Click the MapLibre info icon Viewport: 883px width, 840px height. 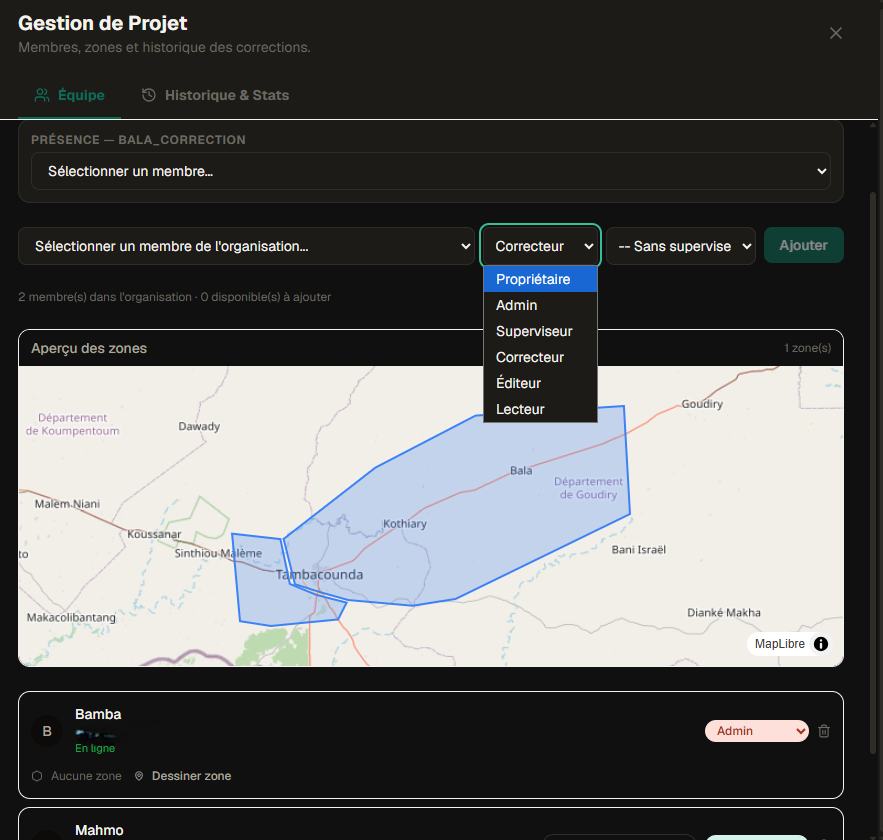tap(821, 644)
